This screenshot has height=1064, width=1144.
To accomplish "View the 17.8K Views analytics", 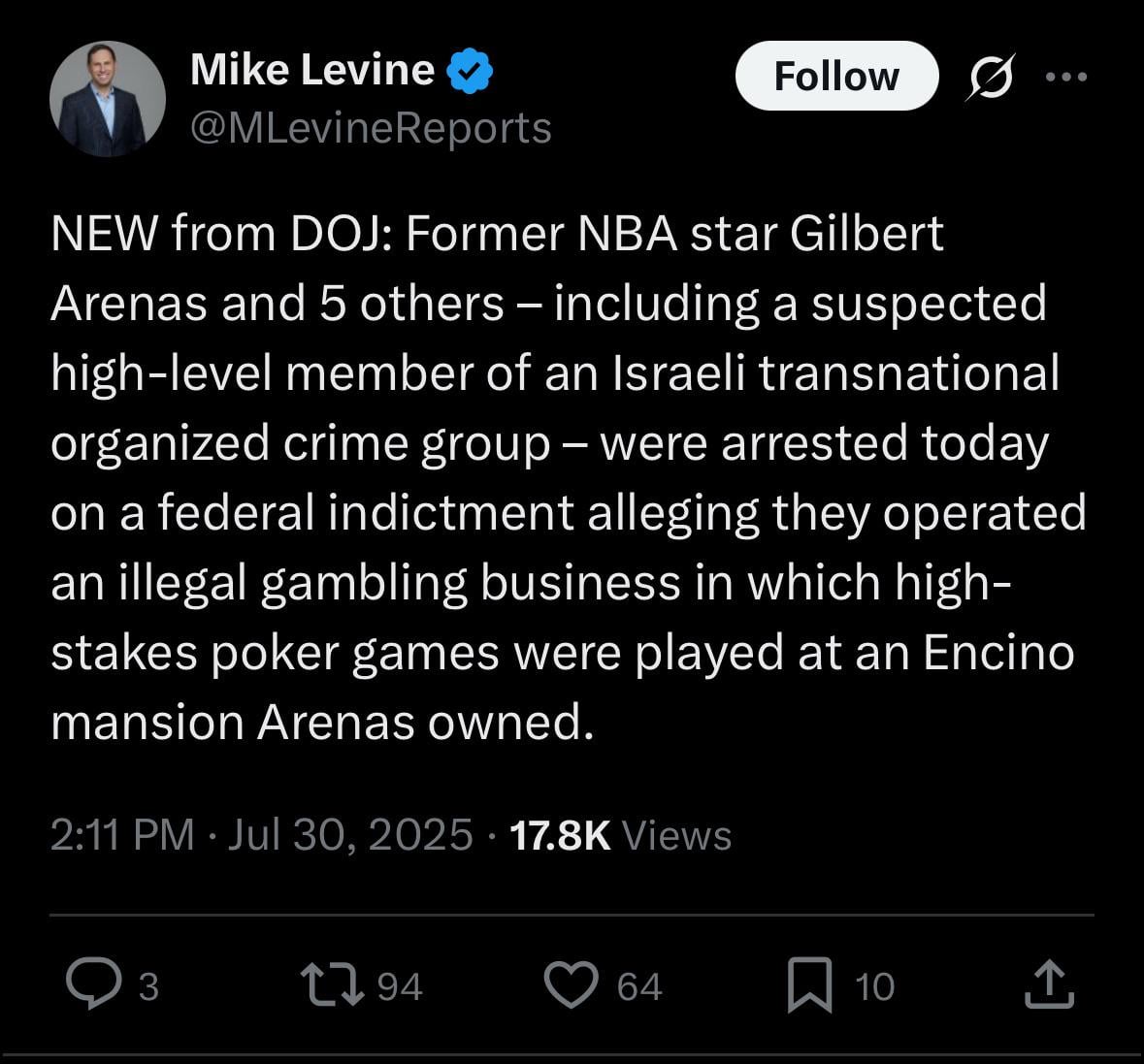I will [620, 835].
